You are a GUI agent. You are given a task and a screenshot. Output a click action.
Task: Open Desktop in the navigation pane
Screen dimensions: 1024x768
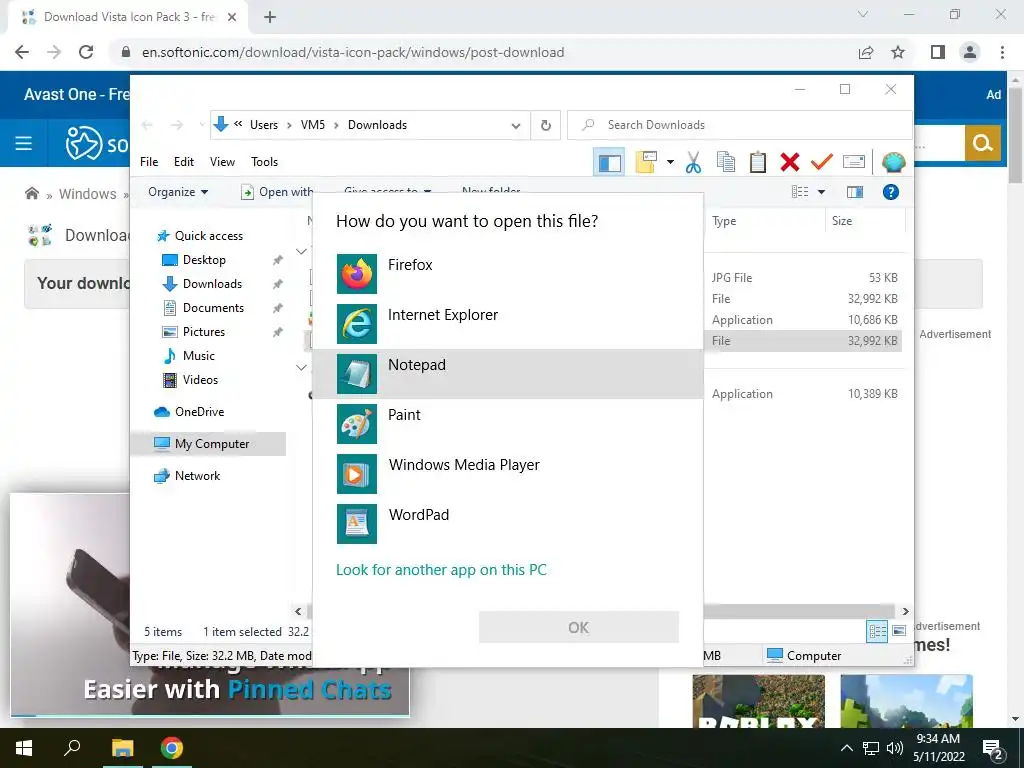pyautogui.click(x=204, y=260)
